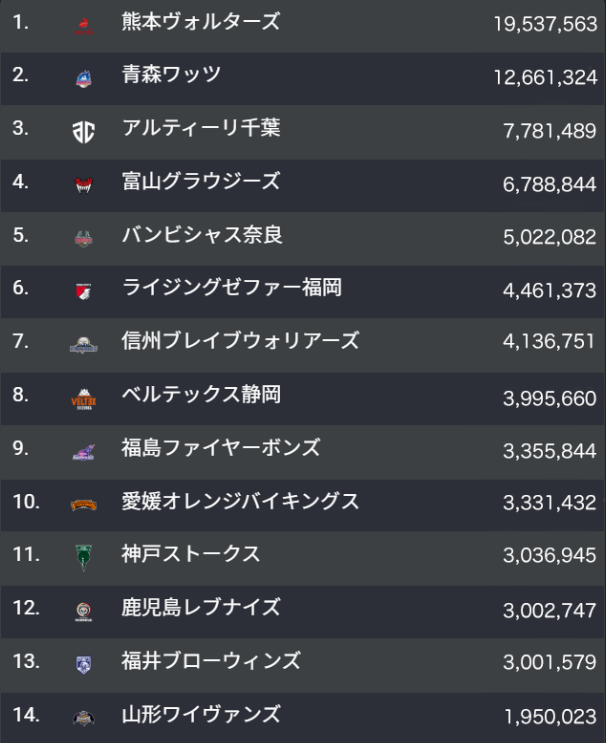This screenshot has width=606, height=743.
Task: Open the 福島ファイヤーボンズ team link
Action: (221, 448)
